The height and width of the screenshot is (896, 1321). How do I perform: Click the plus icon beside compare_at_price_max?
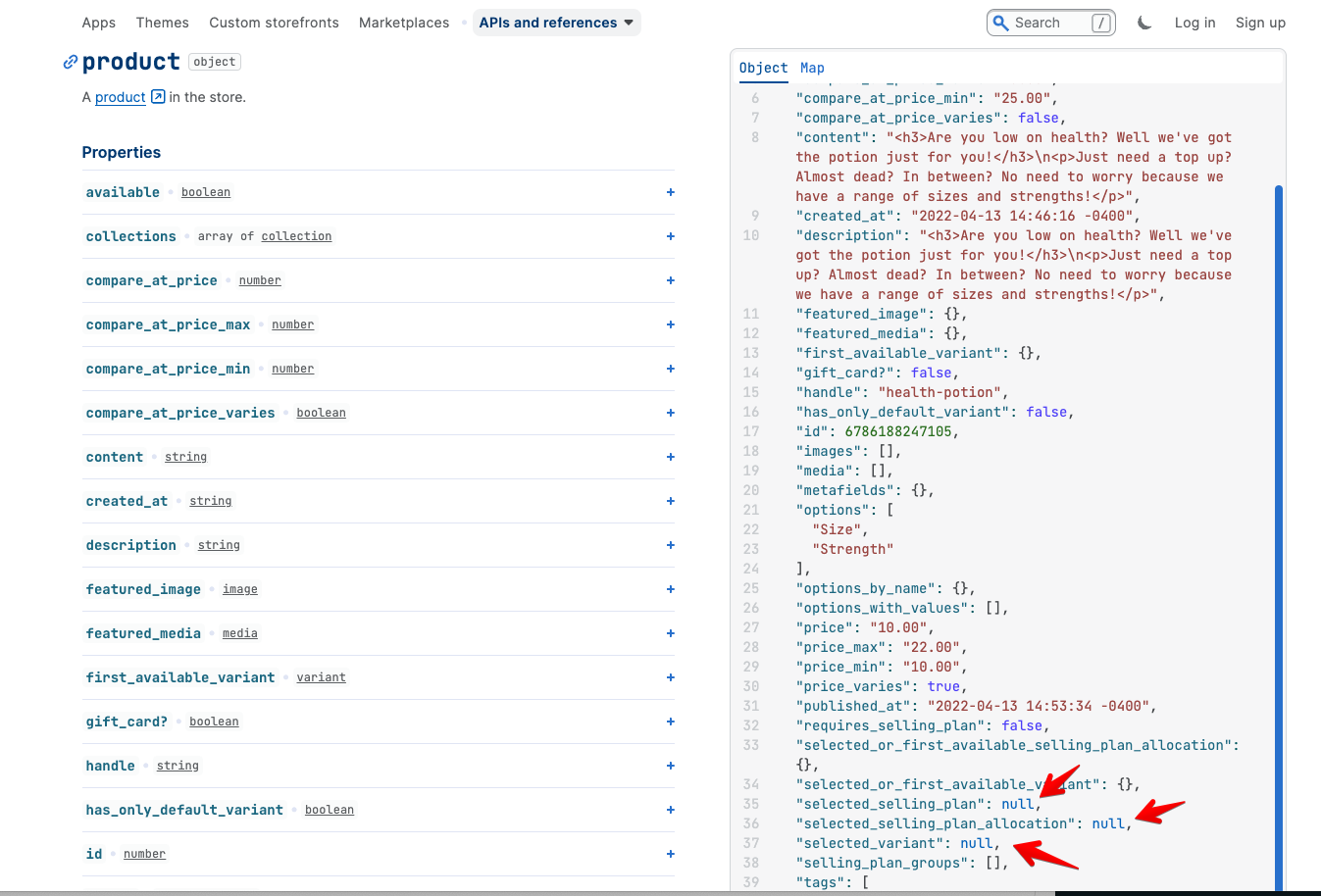click(x=671, y=324)
